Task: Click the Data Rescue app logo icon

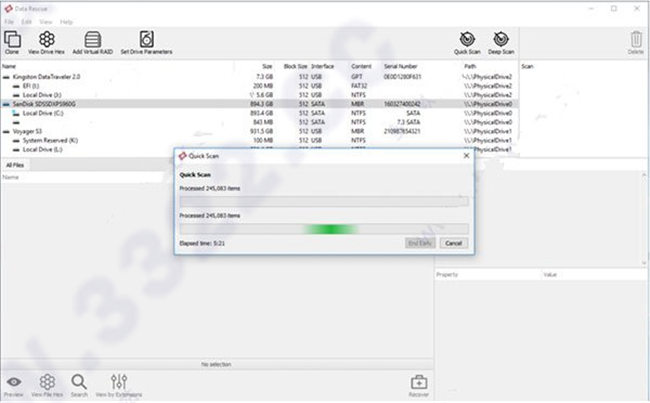Action: [8, 9]
